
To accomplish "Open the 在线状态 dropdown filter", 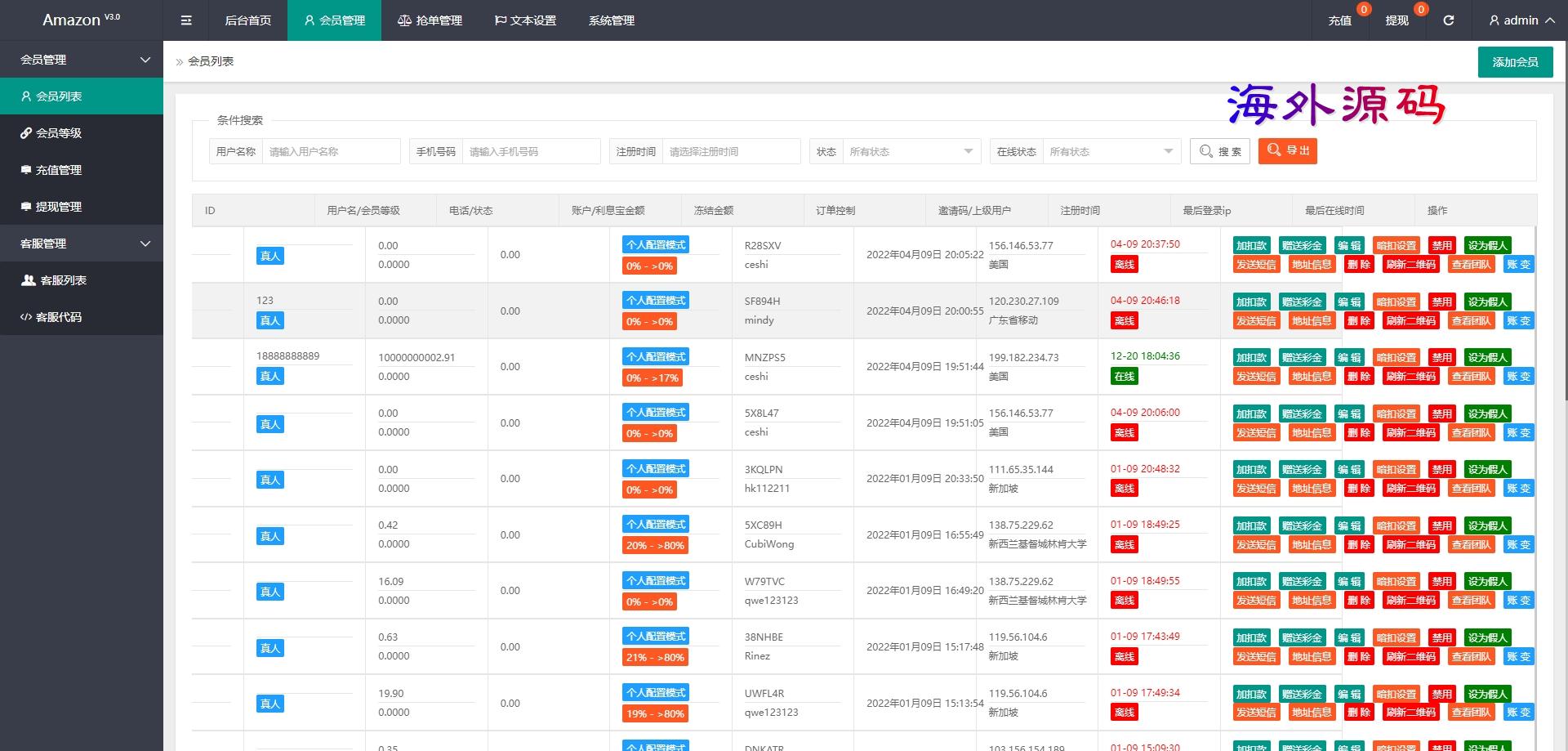I will [1111, 151].
